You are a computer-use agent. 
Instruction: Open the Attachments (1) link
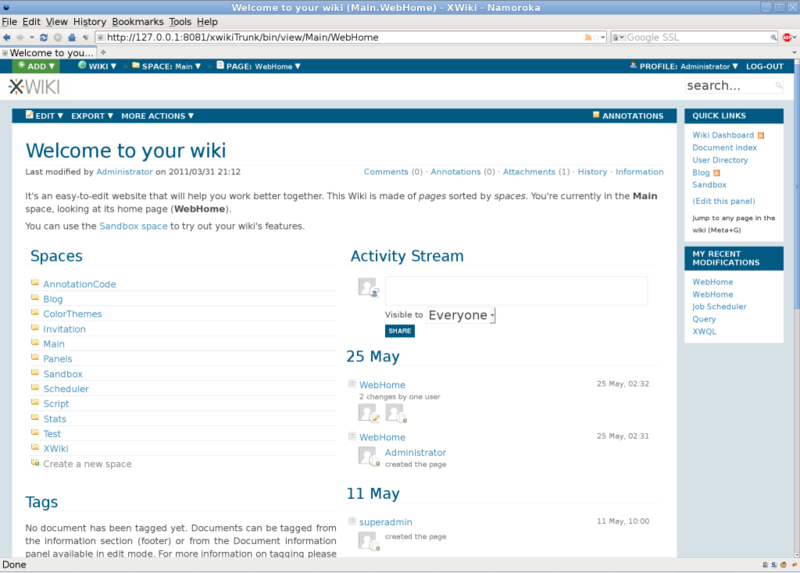[536, 172]
